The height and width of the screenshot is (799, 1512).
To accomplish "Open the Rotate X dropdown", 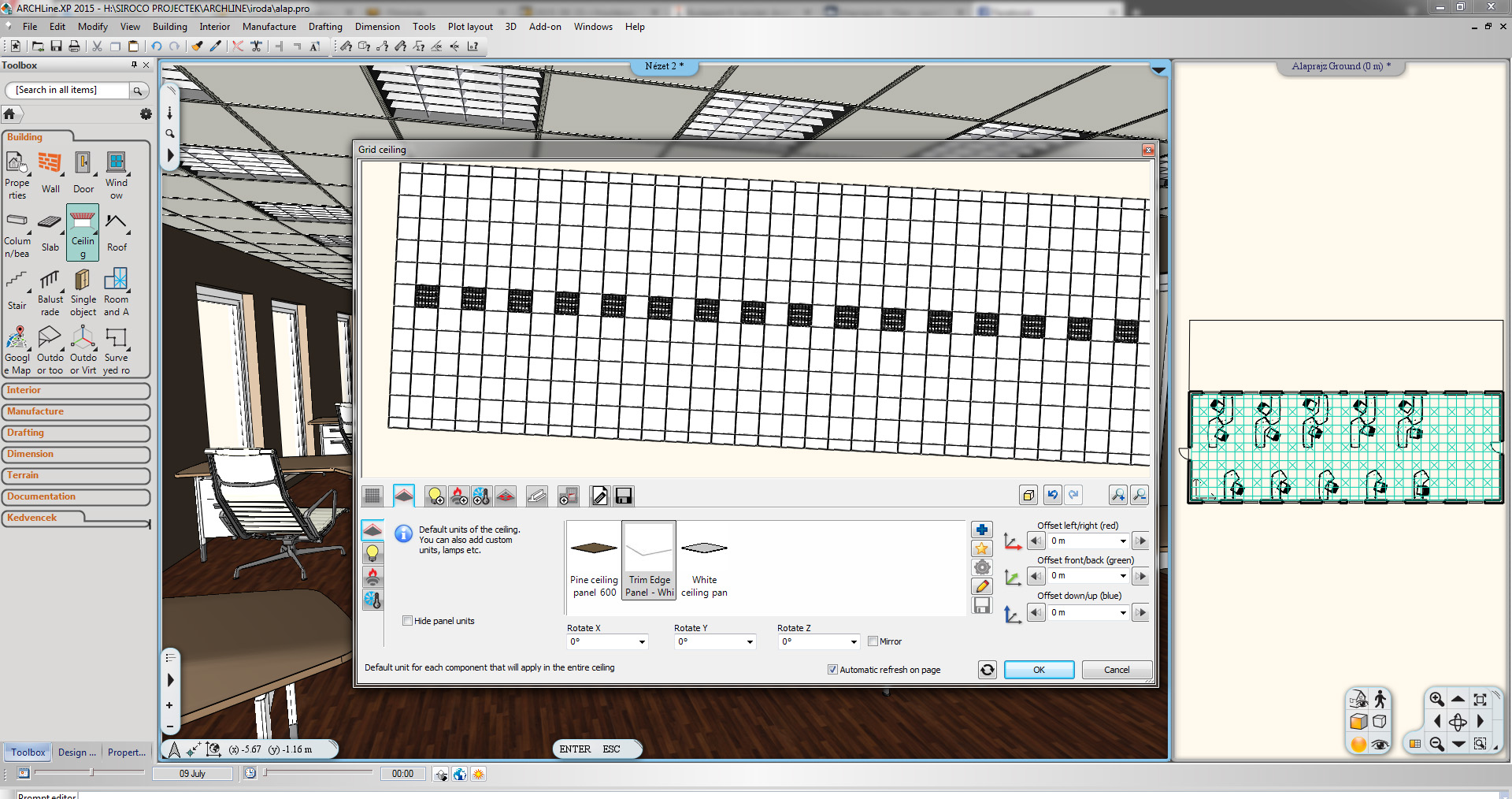I will [642, 642].
